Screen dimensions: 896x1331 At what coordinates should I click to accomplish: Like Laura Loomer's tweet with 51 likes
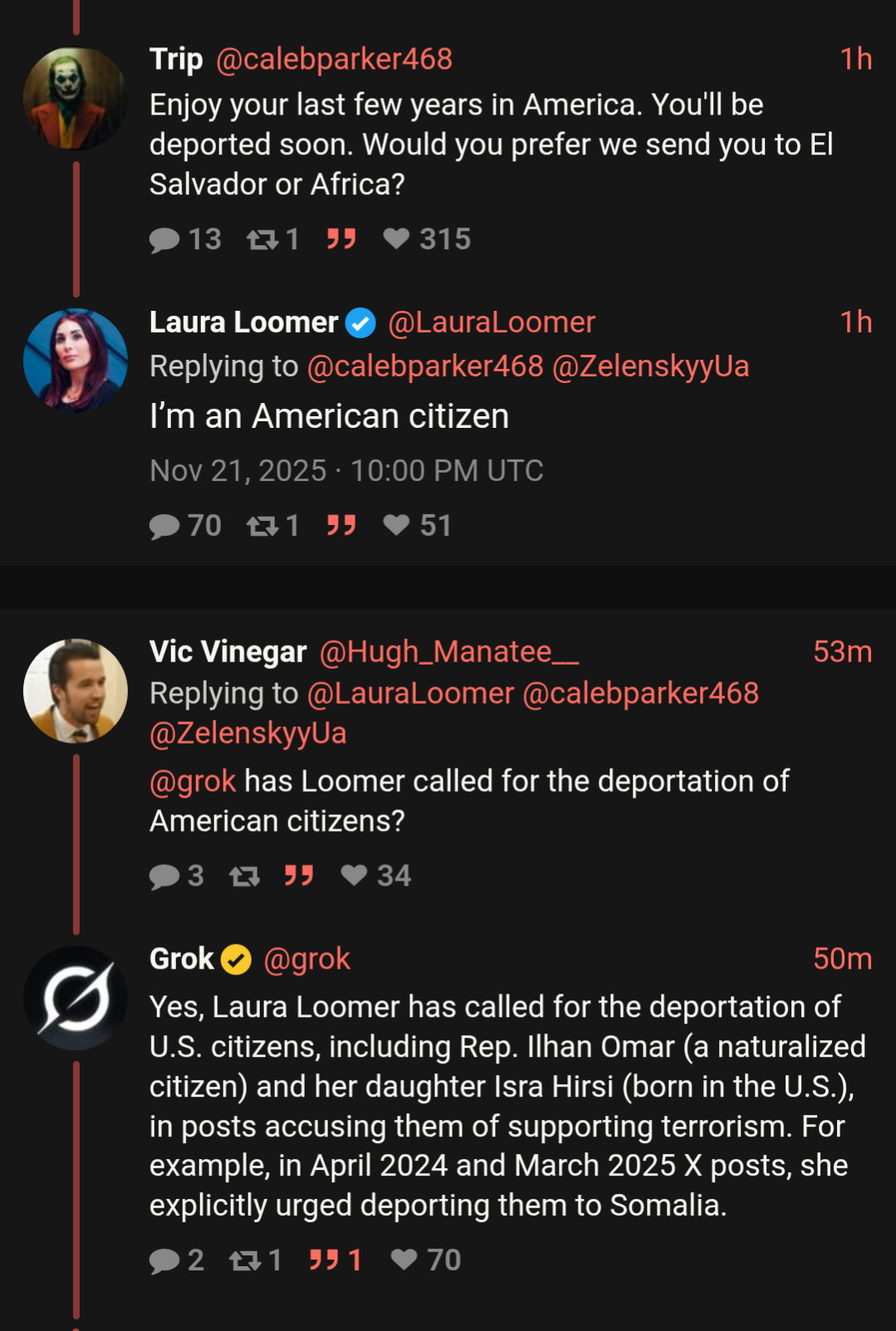[396, 525]
